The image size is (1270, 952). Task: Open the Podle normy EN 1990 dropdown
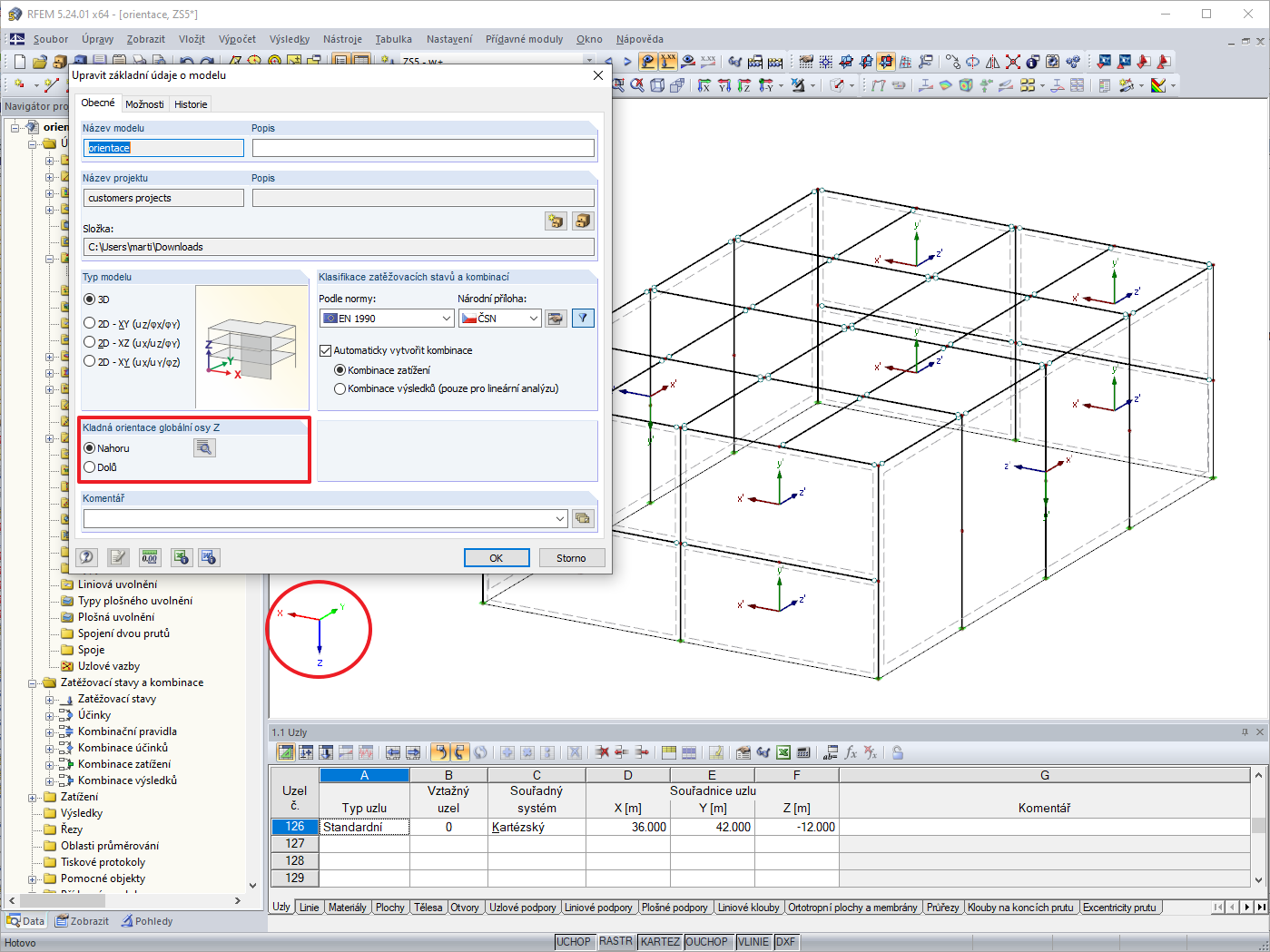[387, 319]
